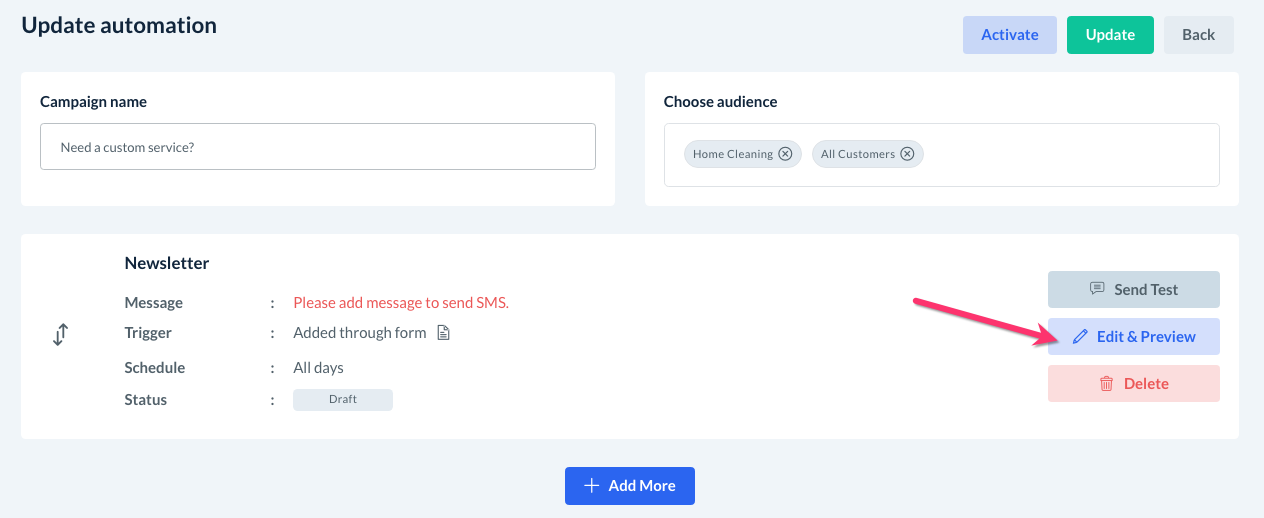The image size is (1264, 518).
Task: Click the 'All days' schedule value
Action: tap(318, 368)
